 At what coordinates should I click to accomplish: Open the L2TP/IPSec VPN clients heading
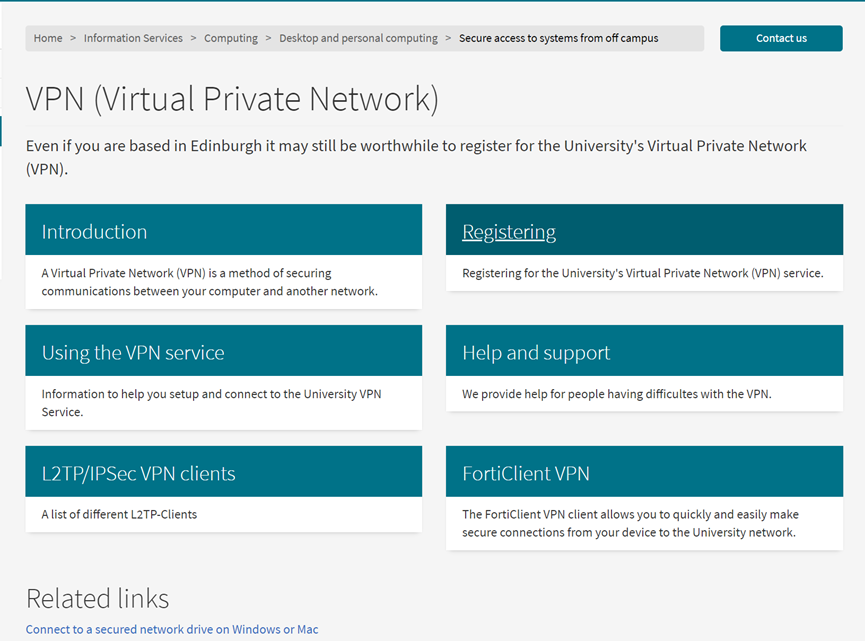click(x=139, y=474)
